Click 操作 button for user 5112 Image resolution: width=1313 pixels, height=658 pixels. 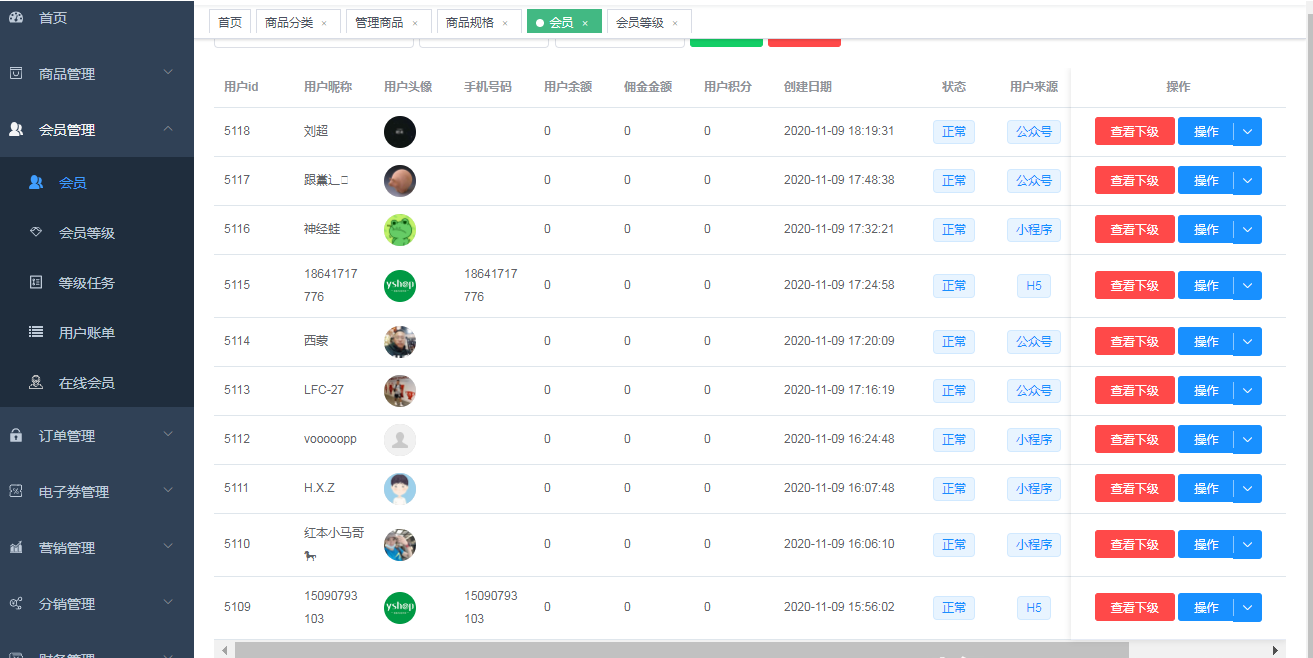(x=1206, y=440)
